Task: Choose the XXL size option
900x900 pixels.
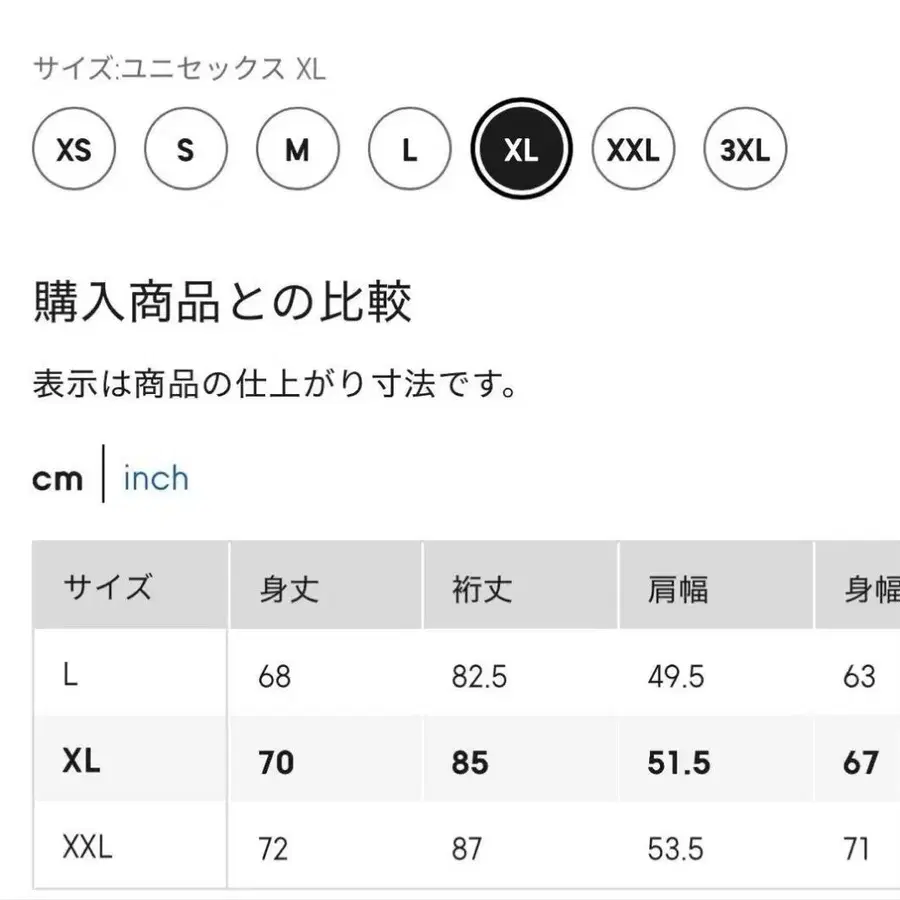Action: 633,151
